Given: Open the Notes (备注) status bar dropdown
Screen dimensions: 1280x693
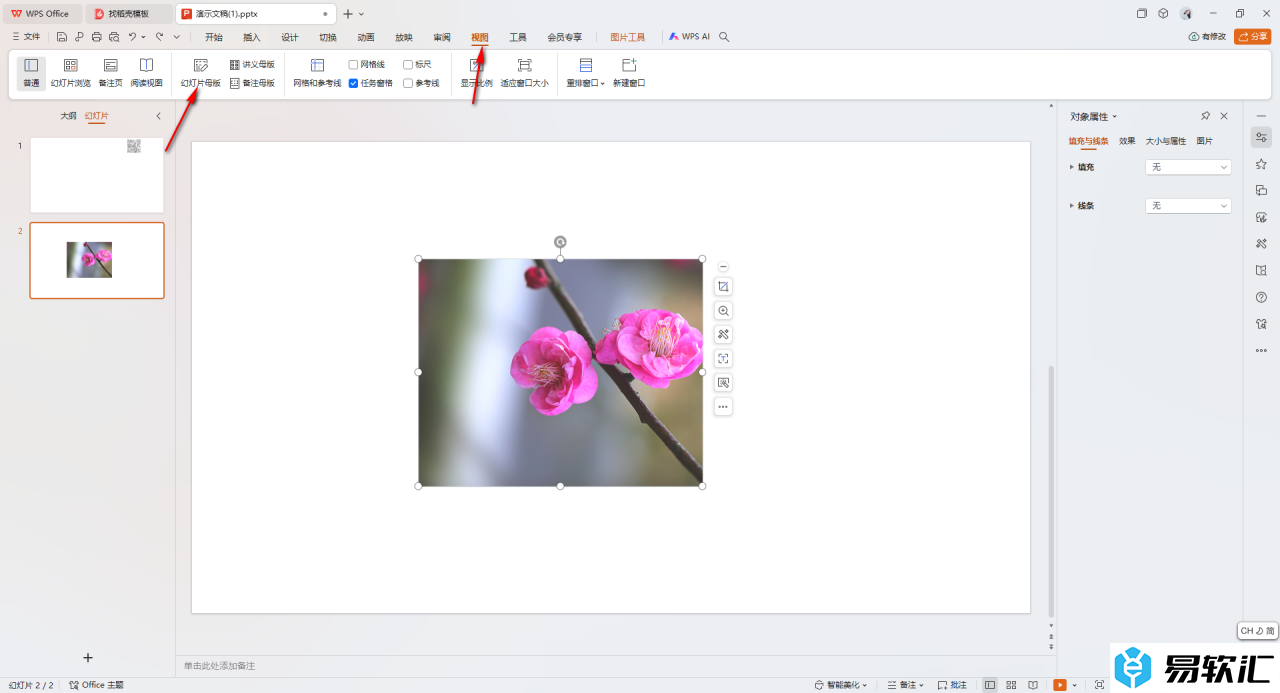Looking at the screenshot, I should (x=906, y=685).
